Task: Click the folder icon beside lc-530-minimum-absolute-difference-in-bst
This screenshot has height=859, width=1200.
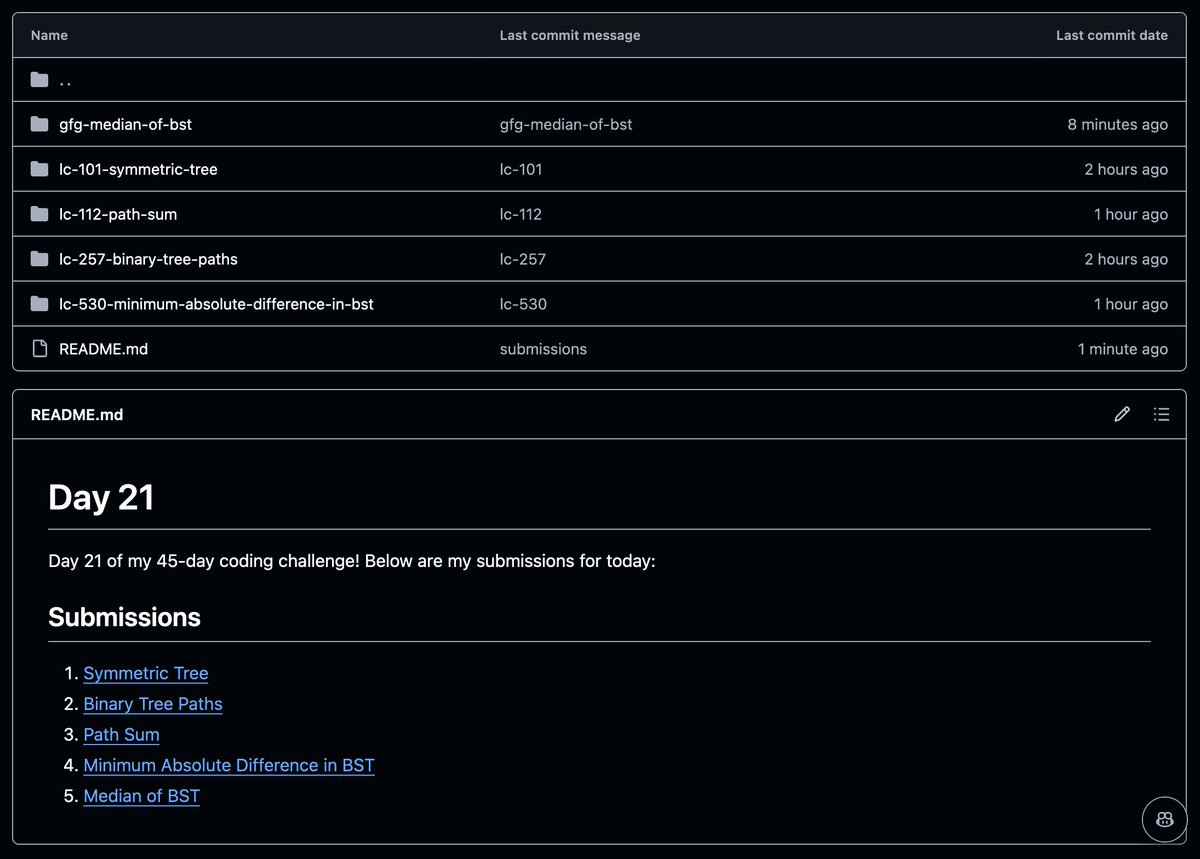Action: click(39, 304)
